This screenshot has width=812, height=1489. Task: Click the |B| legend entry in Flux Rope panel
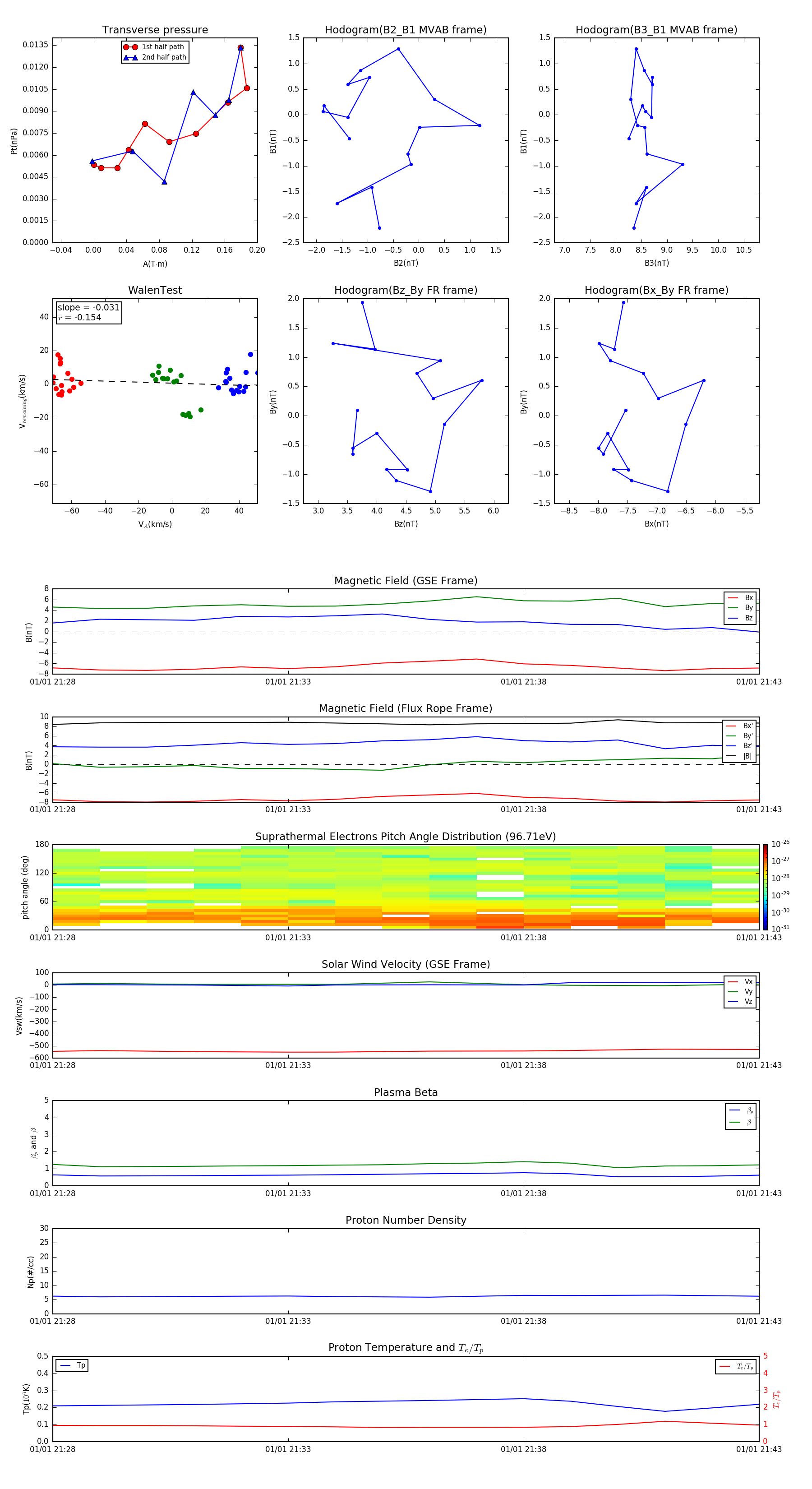click(x=739, y=756)
